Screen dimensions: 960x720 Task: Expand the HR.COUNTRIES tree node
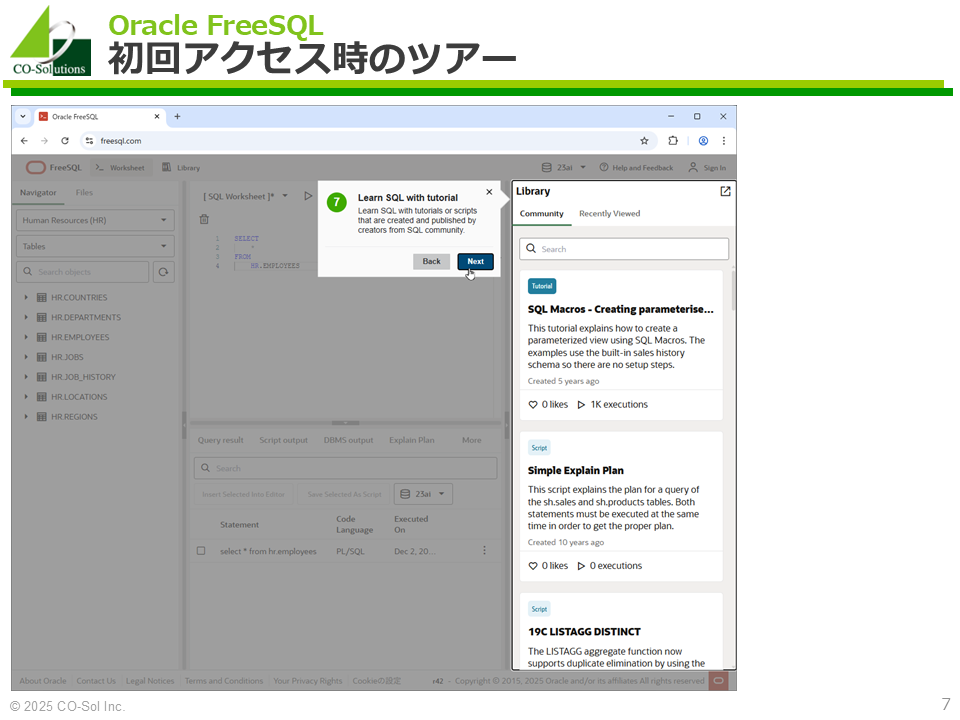click(26, 298)
